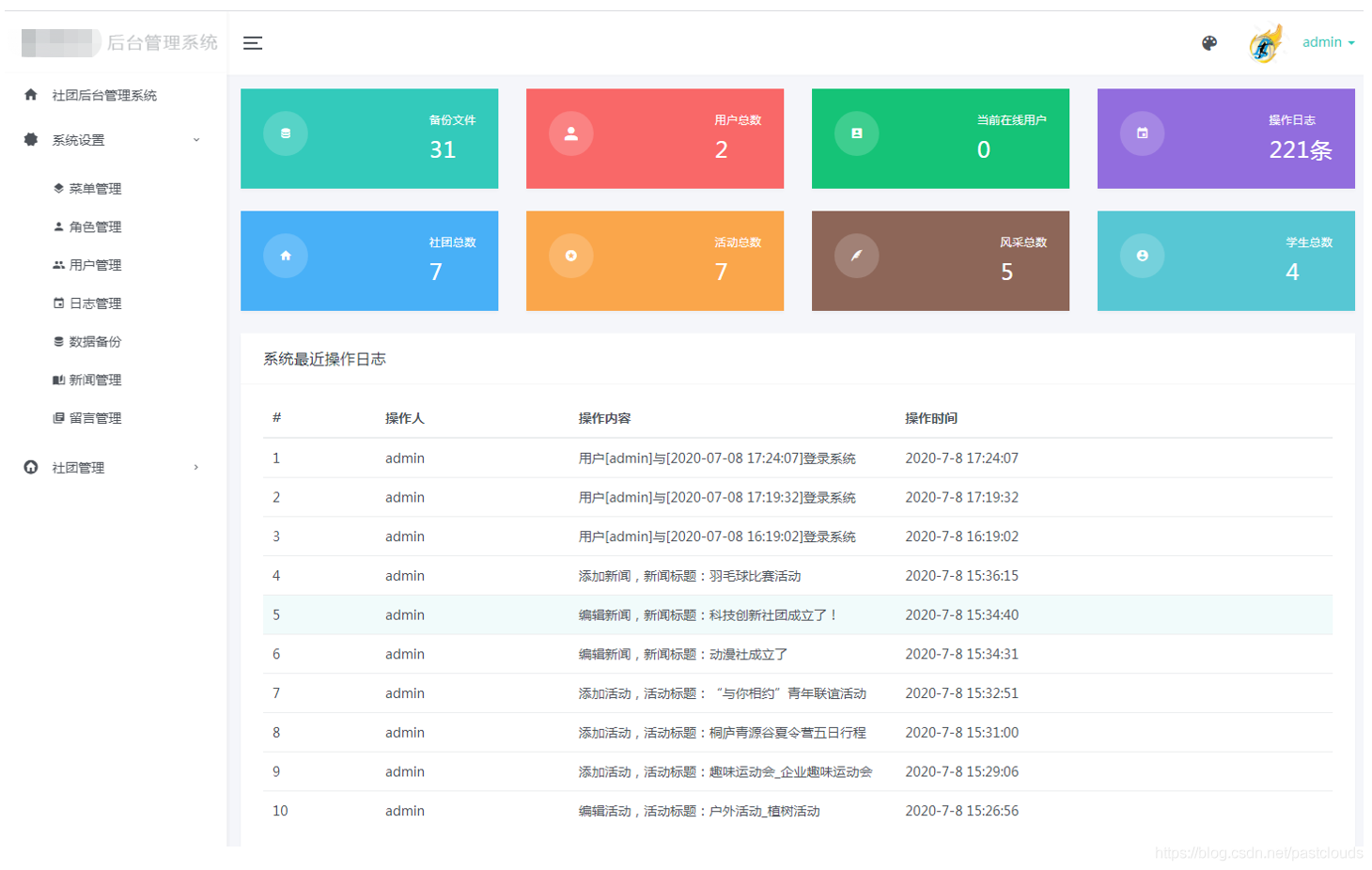
Task: Click the badge icon in 当前在线用户 card
Action: coord(857,133)
